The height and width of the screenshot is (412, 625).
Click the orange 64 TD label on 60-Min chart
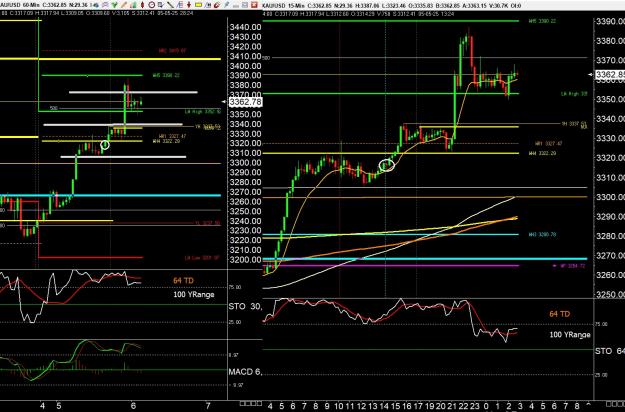point(183,281)
